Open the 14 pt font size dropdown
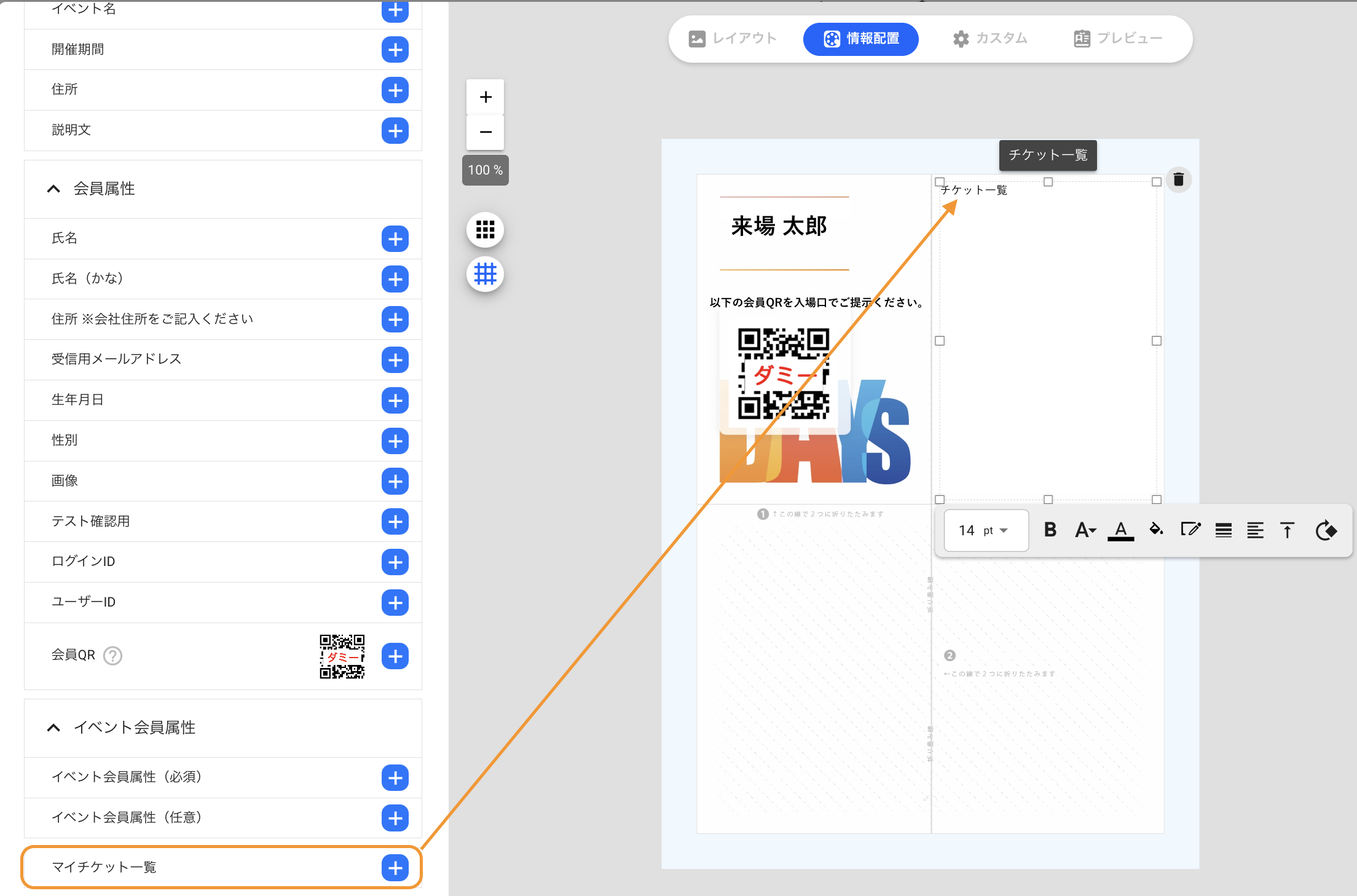The height and width of the screenshot is (896, 1357). pyautogui.click(x=986, y=530)
